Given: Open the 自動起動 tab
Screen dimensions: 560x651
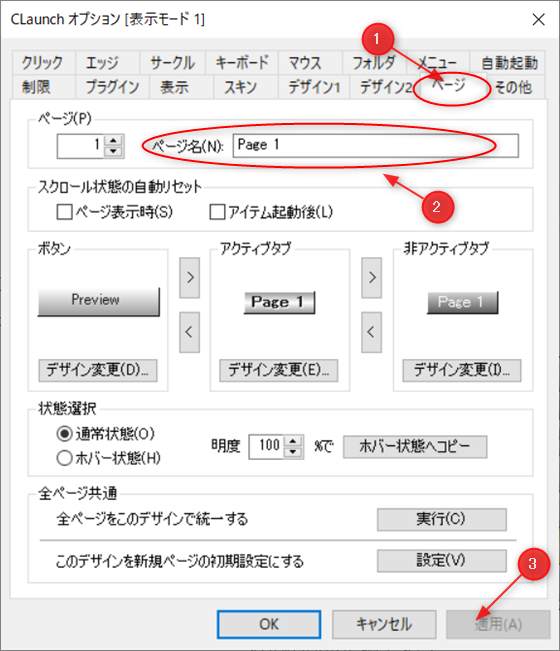Looking at the screenshot, I should (x=507, y=63).
